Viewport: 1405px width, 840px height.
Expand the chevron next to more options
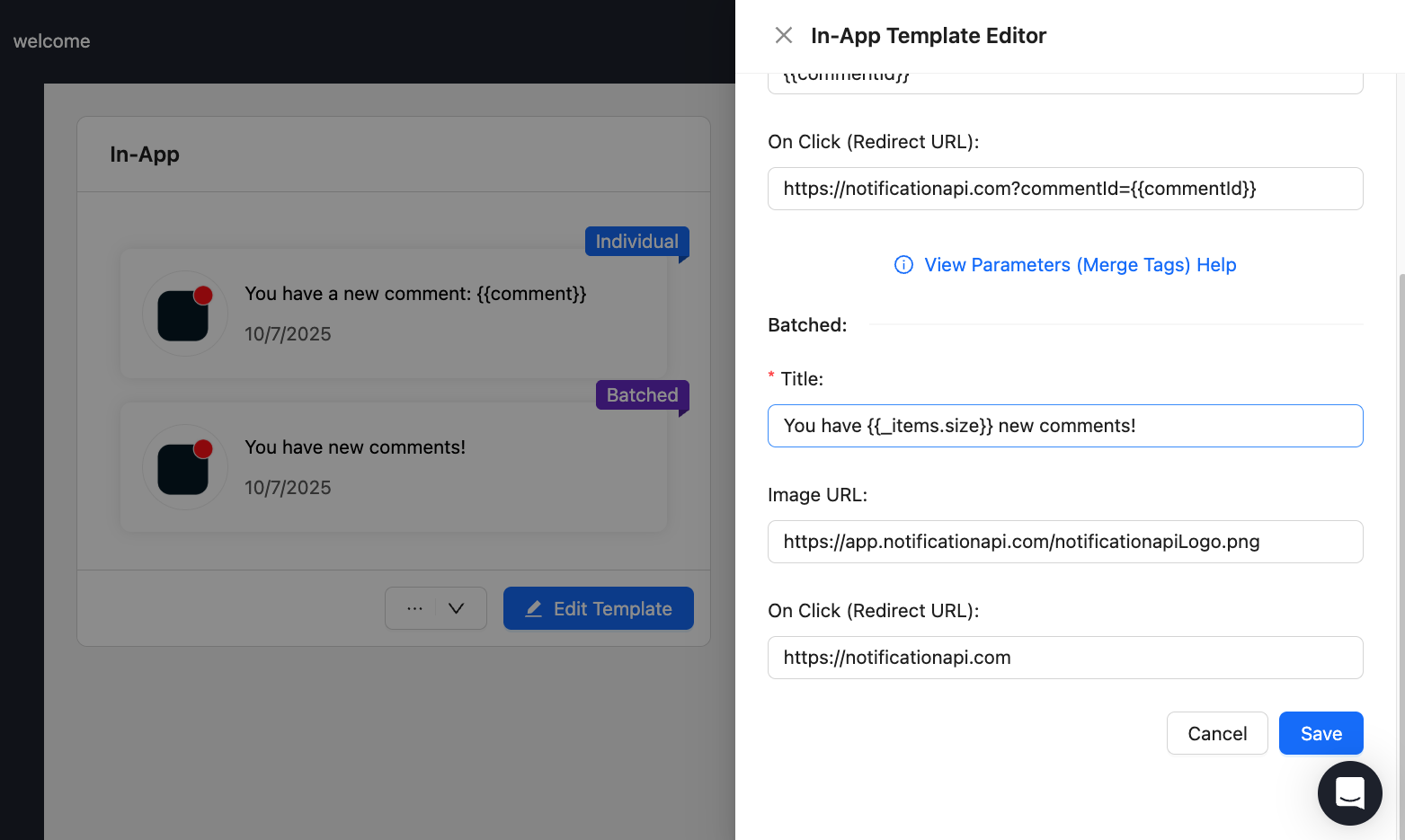[456, 608]
